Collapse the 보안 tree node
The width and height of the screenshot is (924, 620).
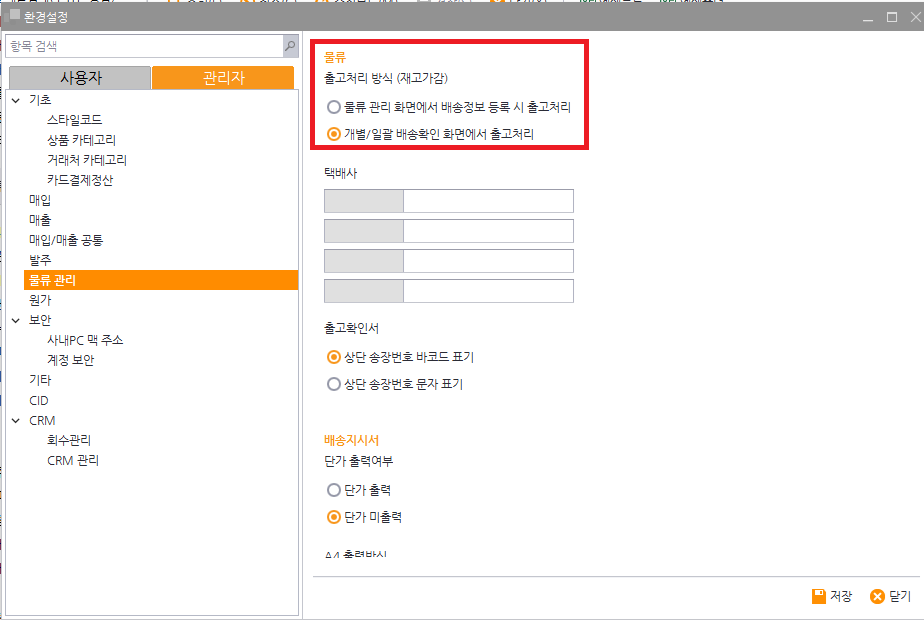(x=15, y=320)
